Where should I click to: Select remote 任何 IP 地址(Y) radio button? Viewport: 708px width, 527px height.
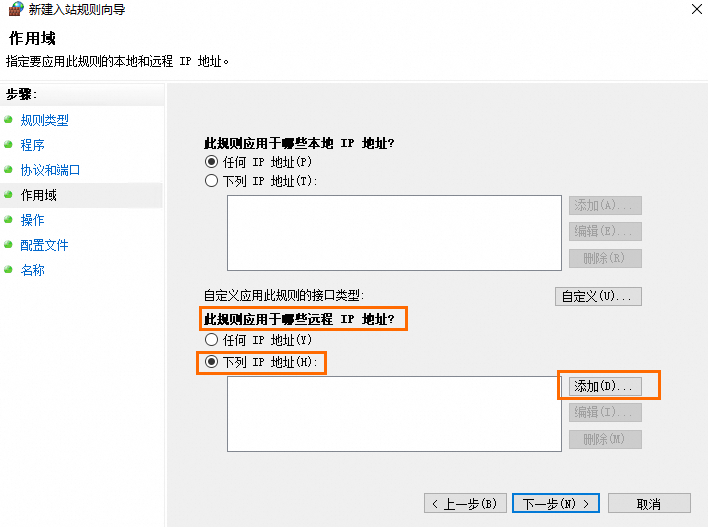[x=211, y=340]
